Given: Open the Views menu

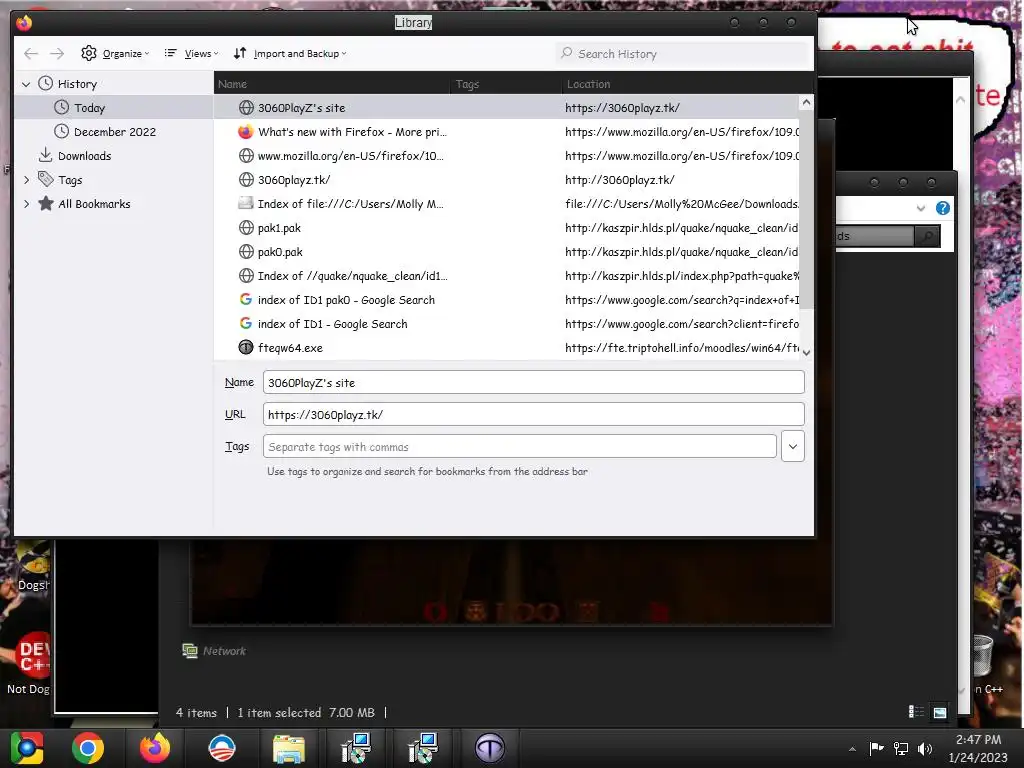Looking at the screenshot, I should click(191, 54).
